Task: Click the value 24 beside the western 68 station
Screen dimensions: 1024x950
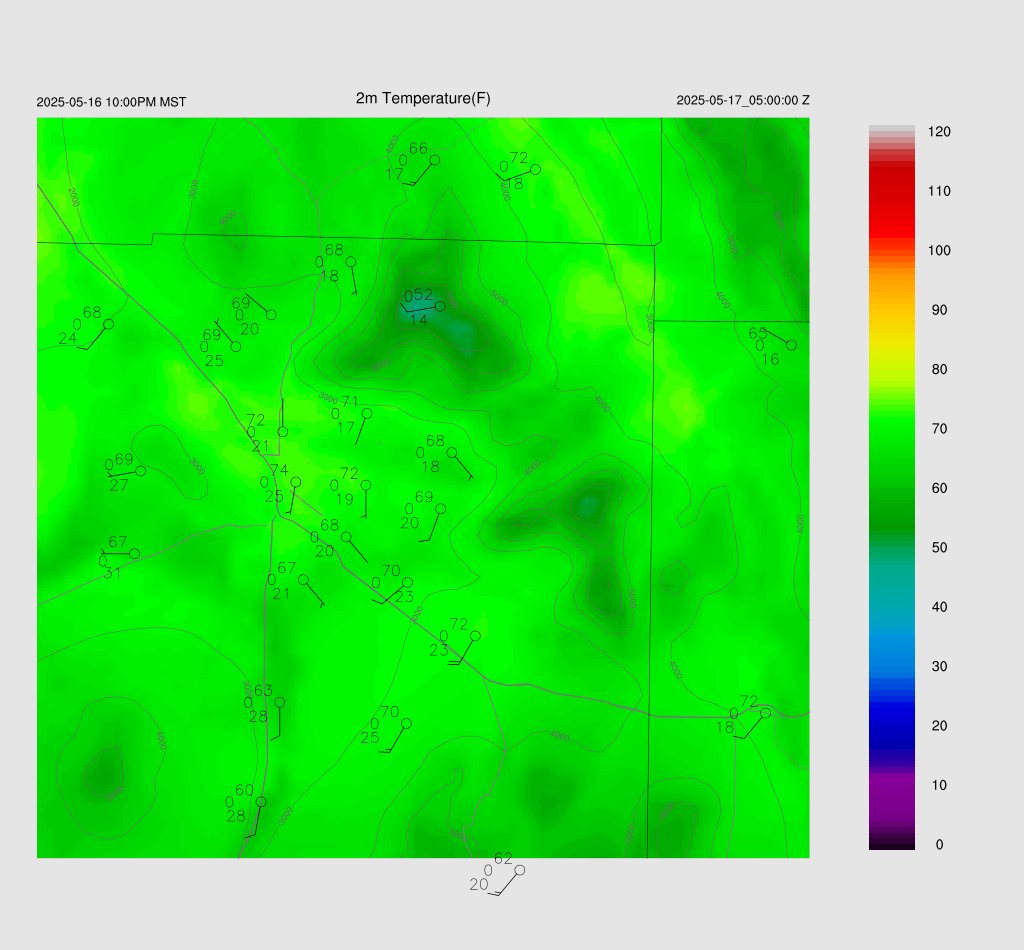Action: click(67, 338)
